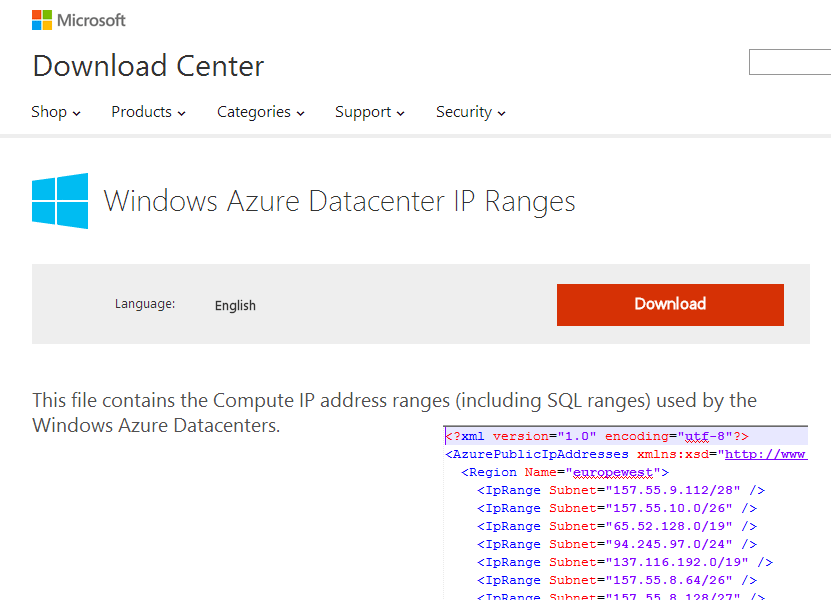Select subnet 157.55.9.112/28 in the XML

click(670, 489)
